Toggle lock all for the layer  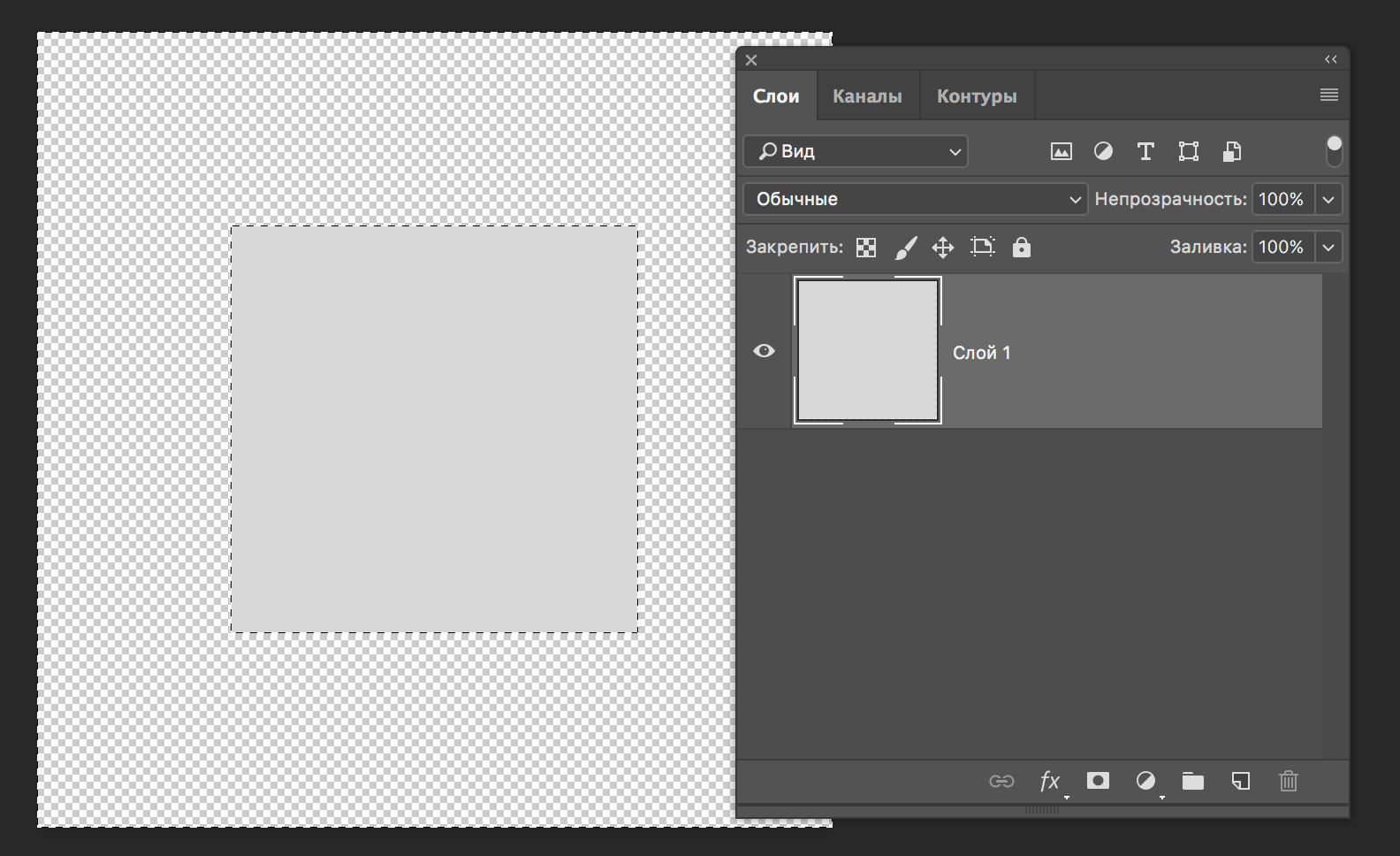click(x=1022, y=248)
